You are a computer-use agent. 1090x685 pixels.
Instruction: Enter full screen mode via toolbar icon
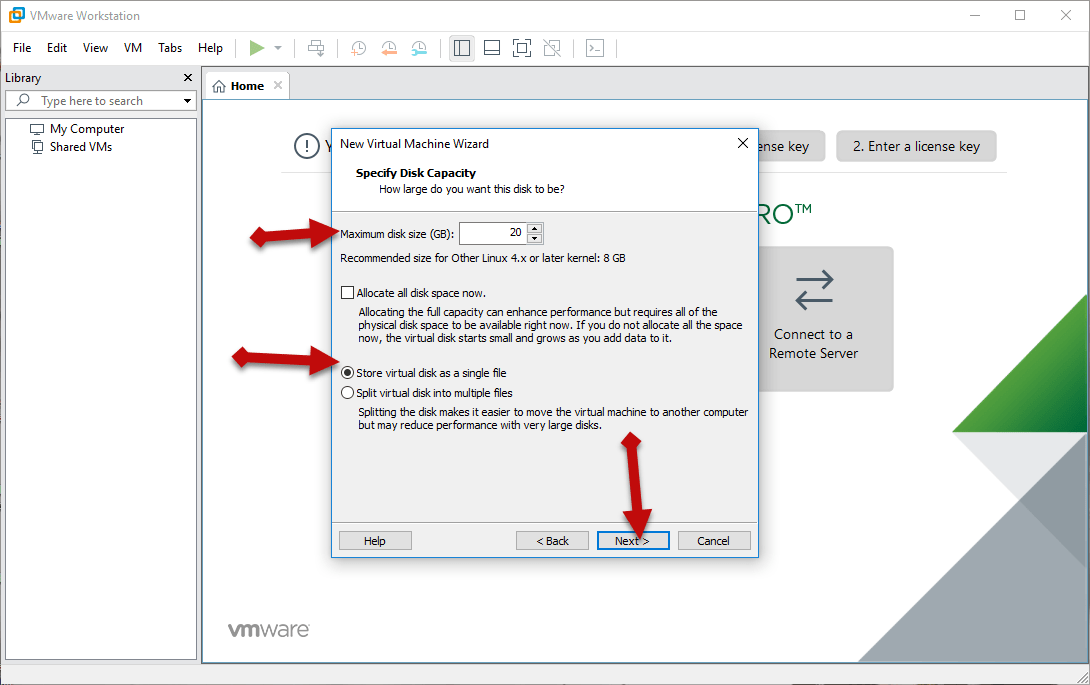[x=521, y=48]
